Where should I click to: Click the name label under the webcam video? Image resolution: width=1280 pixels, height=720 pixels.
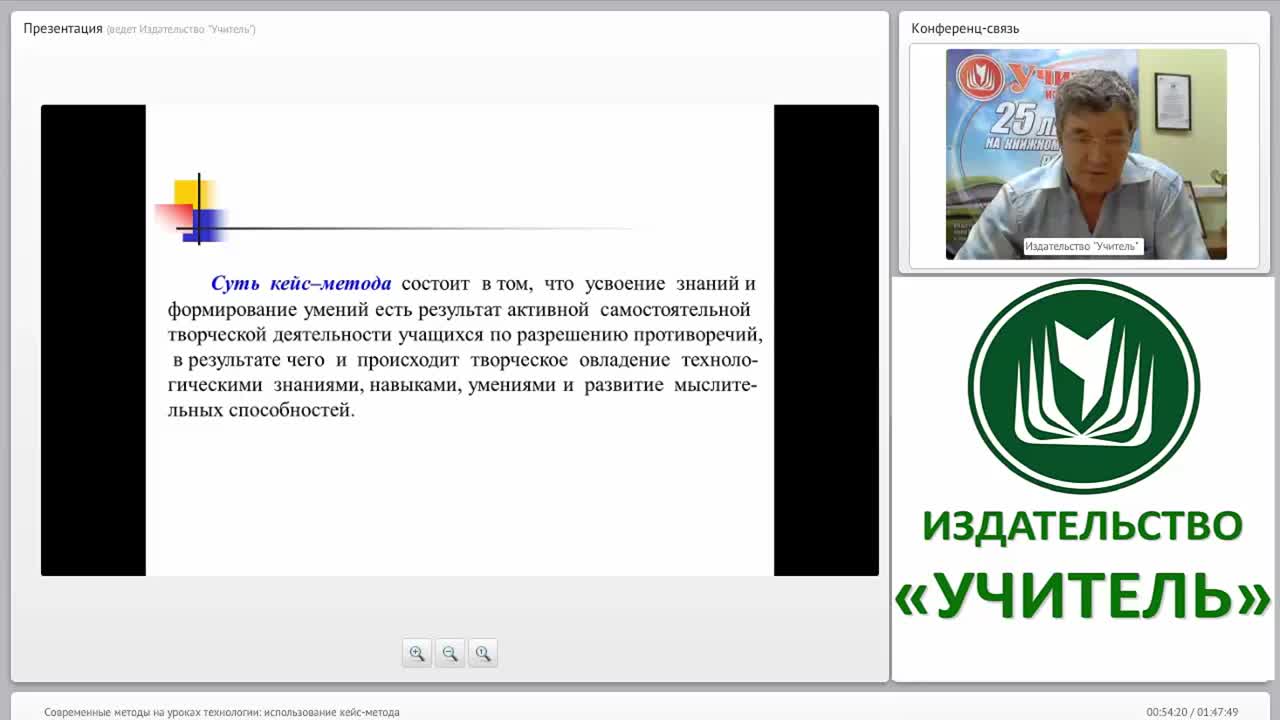click(1082, 246)
